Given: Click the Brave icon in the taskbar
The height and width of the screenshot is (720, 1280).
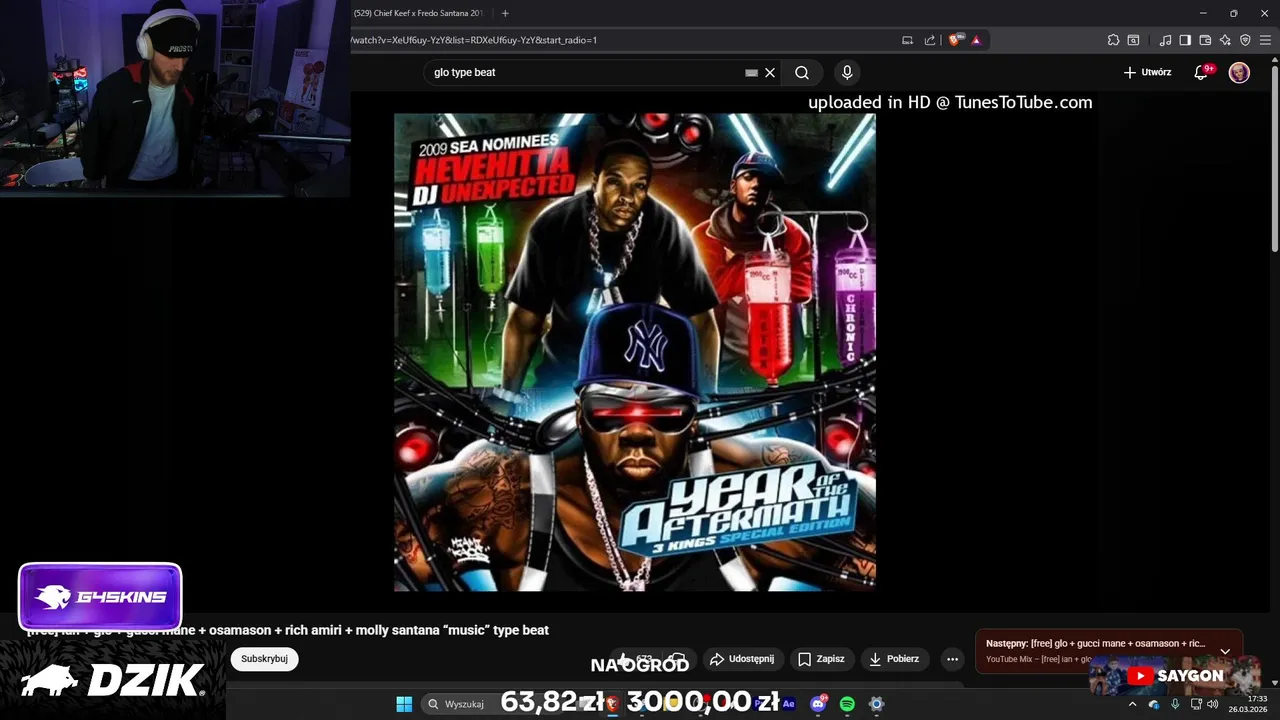Looking at the screenshot, I should (x=612, y=704).
